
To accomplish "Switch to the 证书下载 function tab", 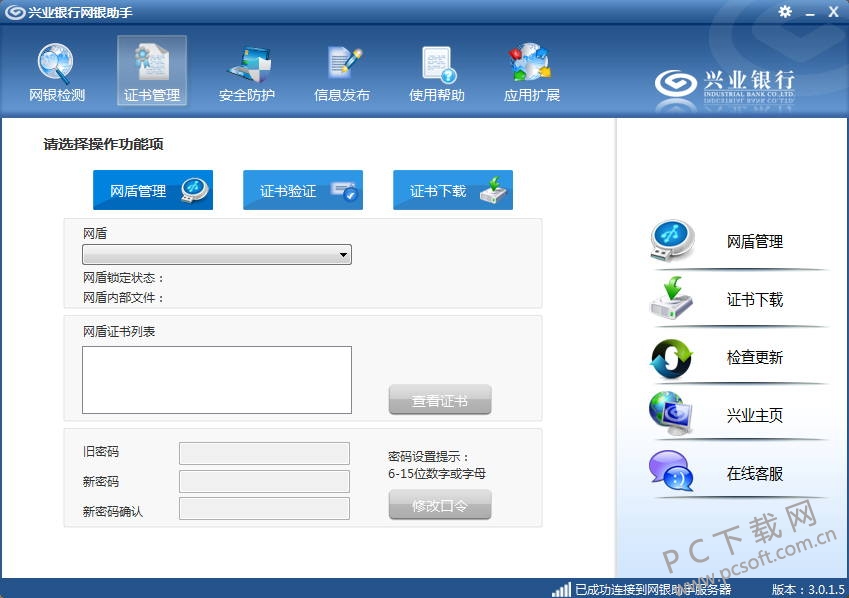I will point(453,190).
